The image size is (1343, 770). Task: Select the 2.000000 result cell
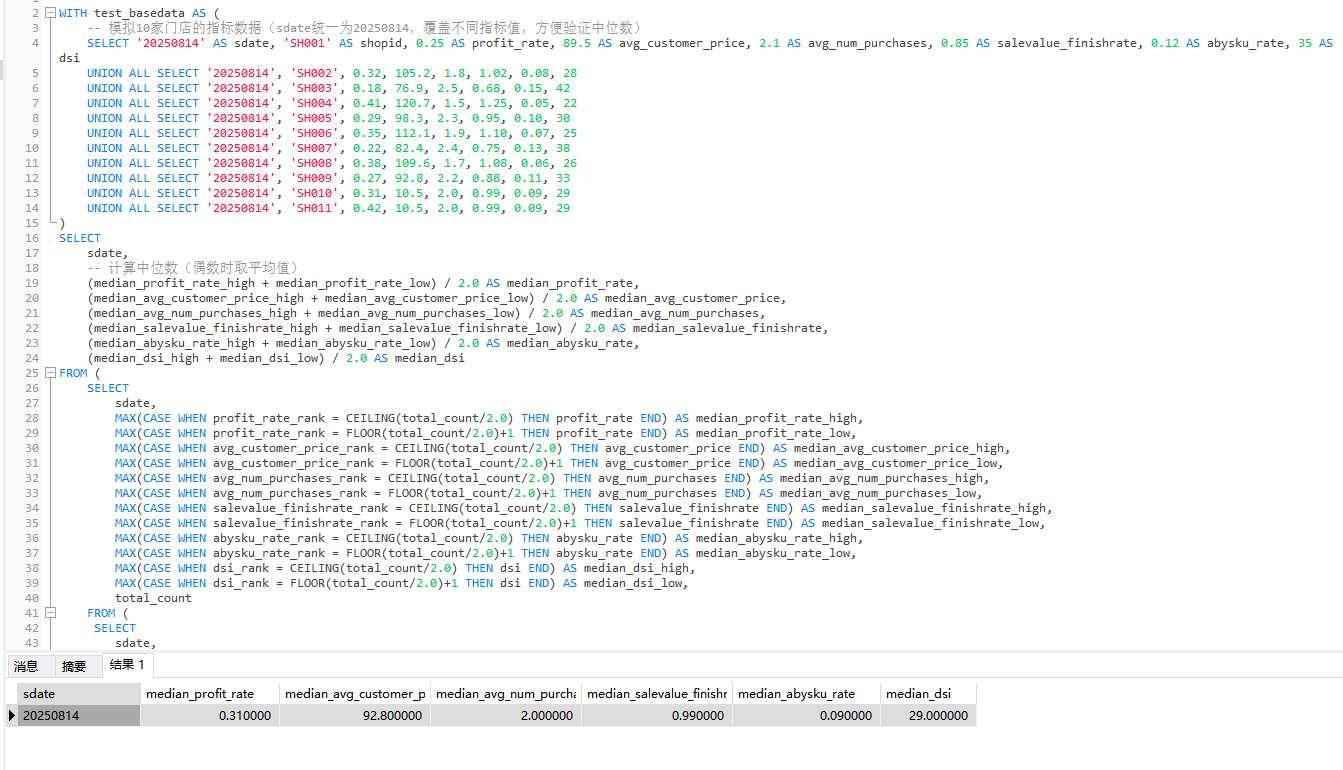pyautogui.click(x=506, y=716)
